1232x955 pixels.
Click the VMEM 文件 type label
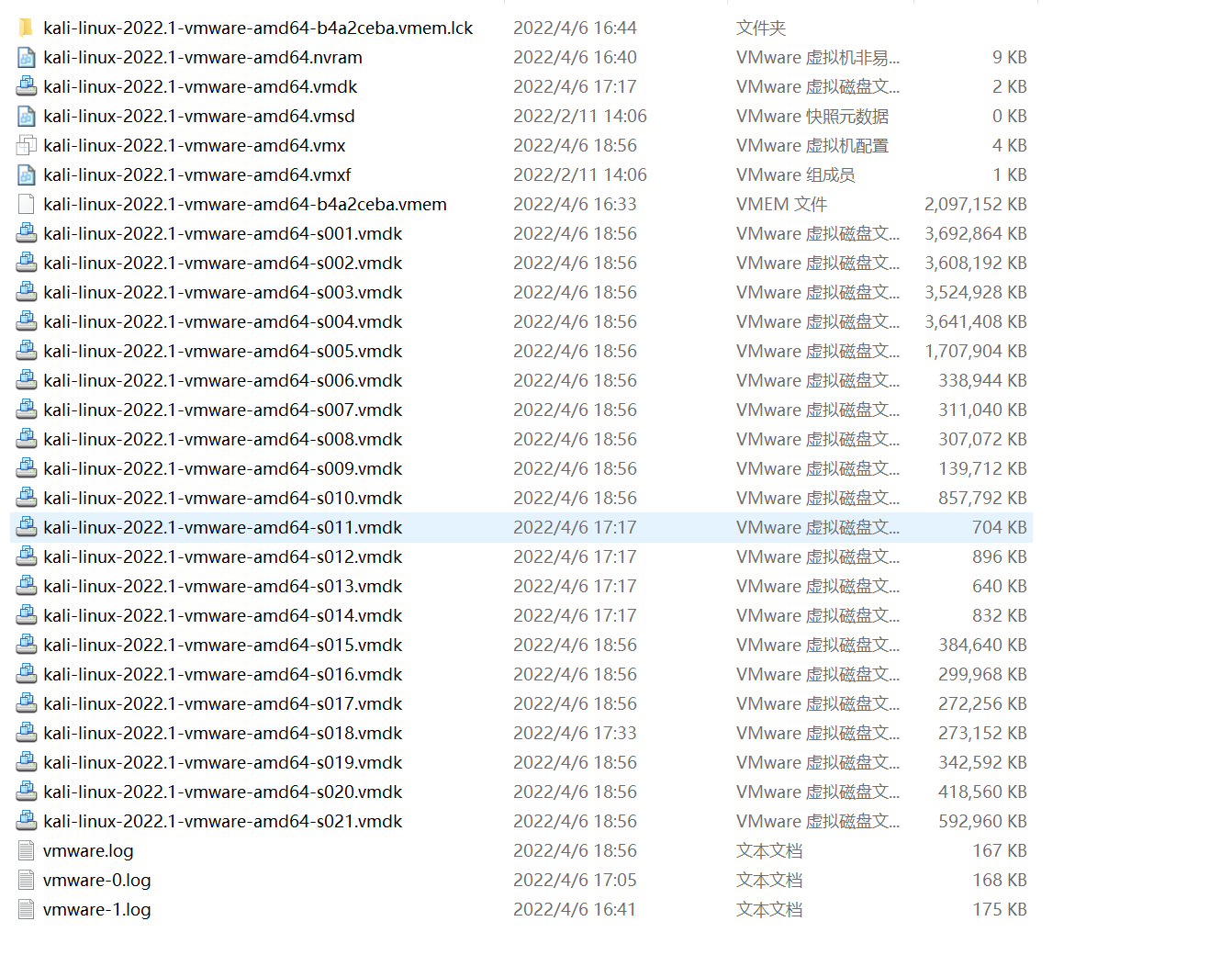pyautogui.click(x=781, y=204)
